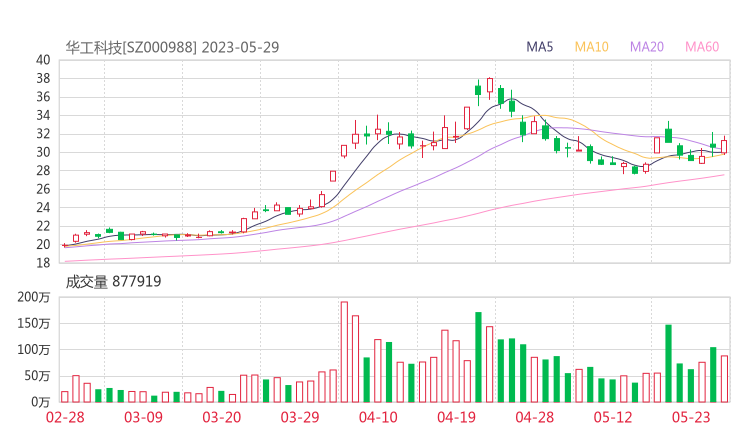
Task: Click the 26 price axis label
Action: 43,189
